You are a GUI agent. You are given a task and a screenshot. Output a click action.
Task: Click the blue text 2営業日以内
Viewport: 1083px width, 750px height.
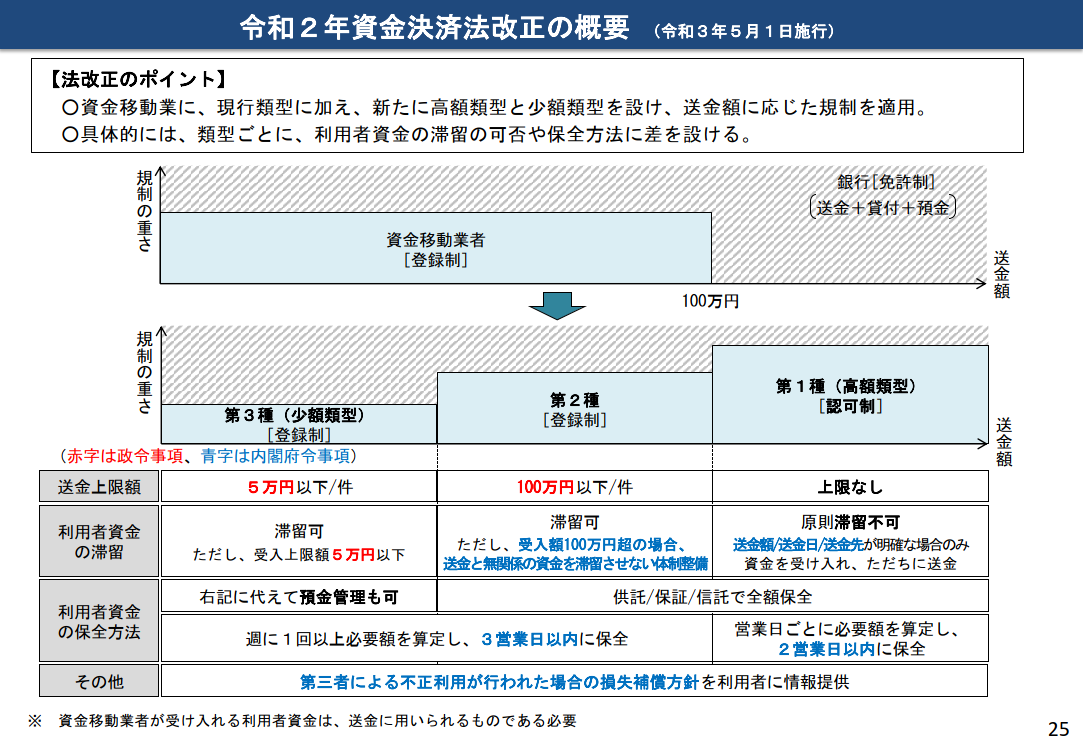coord(826,649)
